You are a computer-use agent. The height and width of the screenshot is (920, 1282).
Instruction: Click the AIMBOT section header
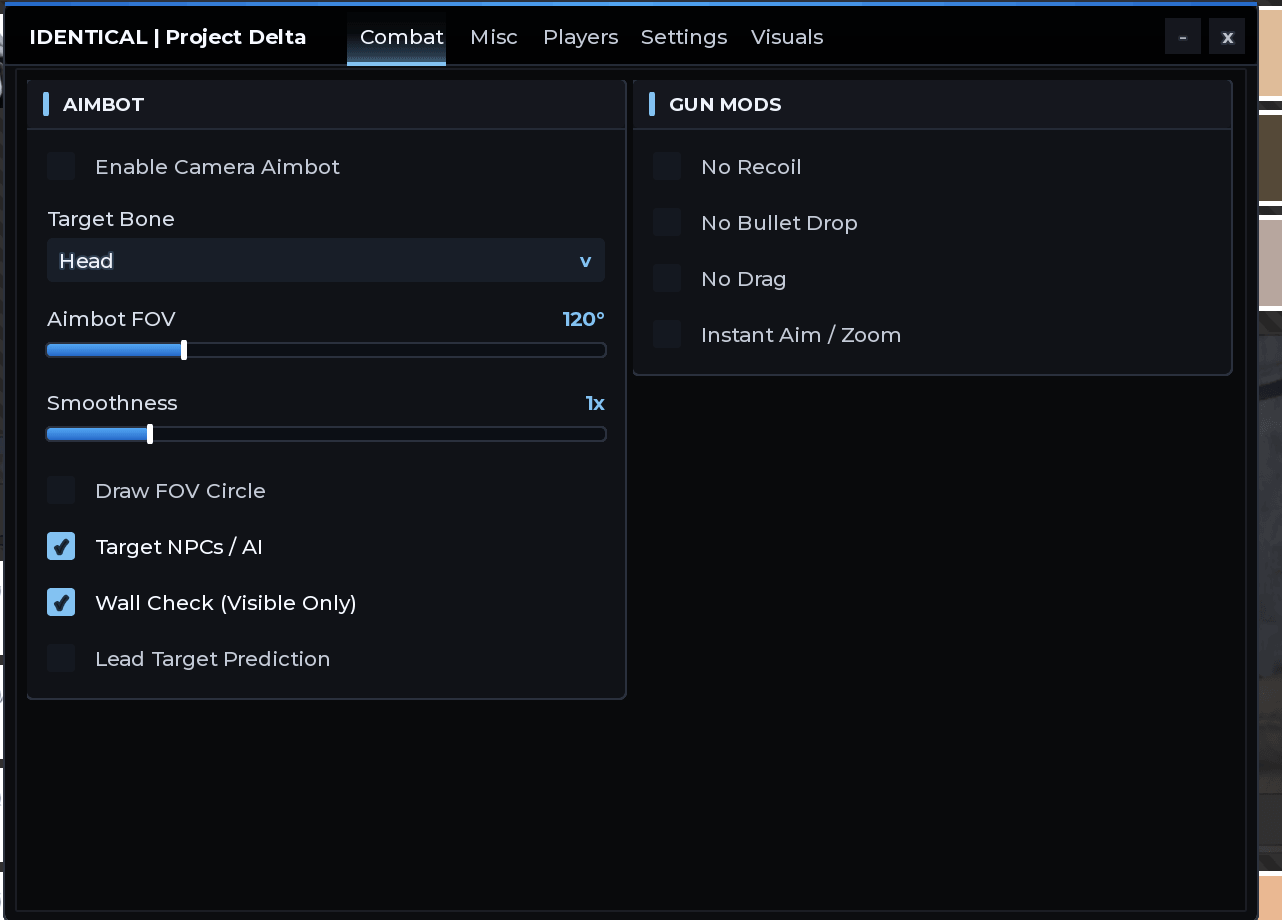tap(326, 104)
